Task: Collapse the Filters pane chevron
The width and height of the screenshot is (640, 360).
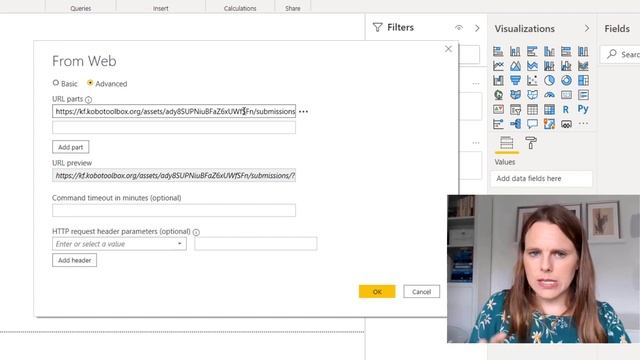Action: point(477,28)
